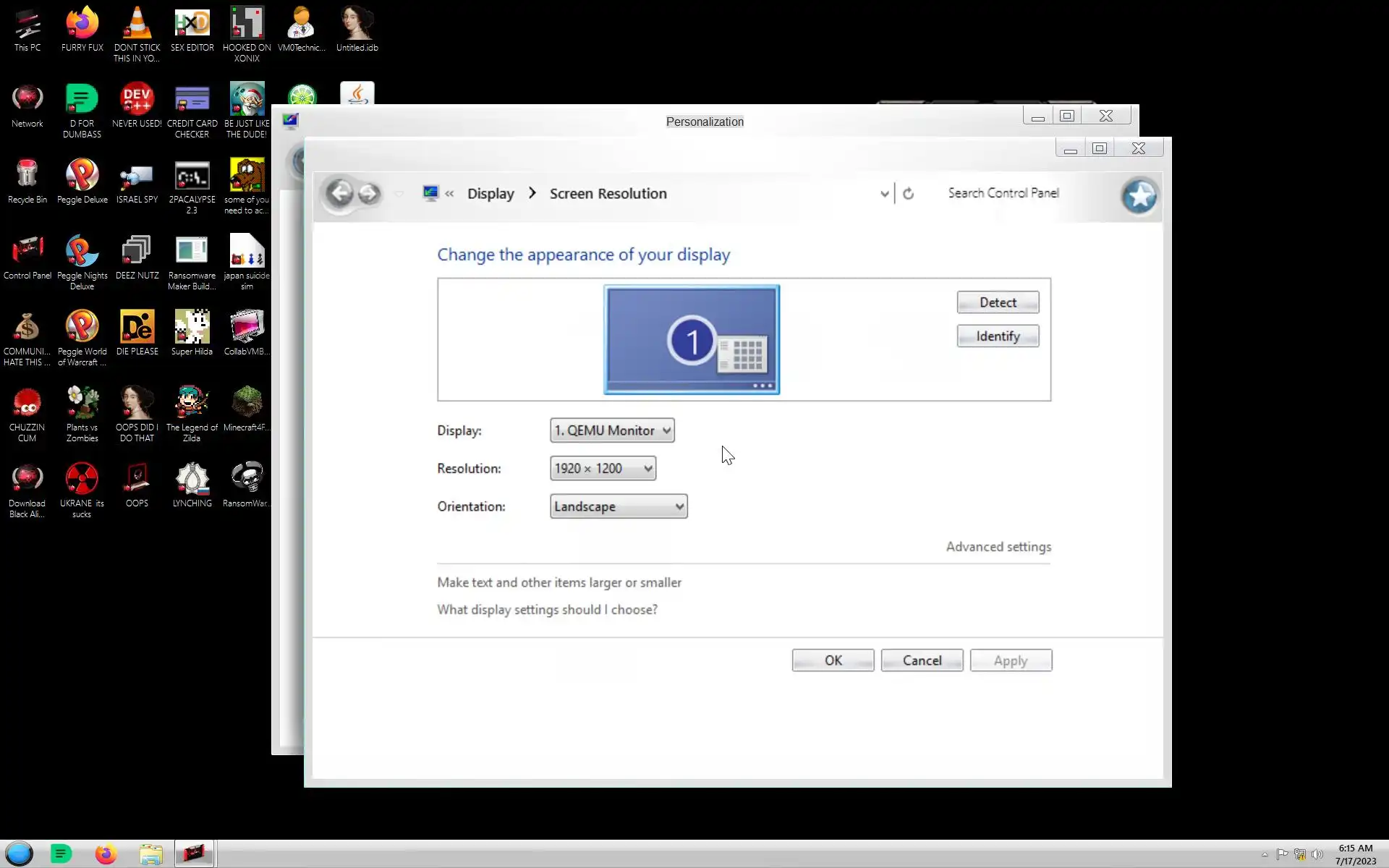Expand address bar history dropdown arrow

(x=884, y=194)
